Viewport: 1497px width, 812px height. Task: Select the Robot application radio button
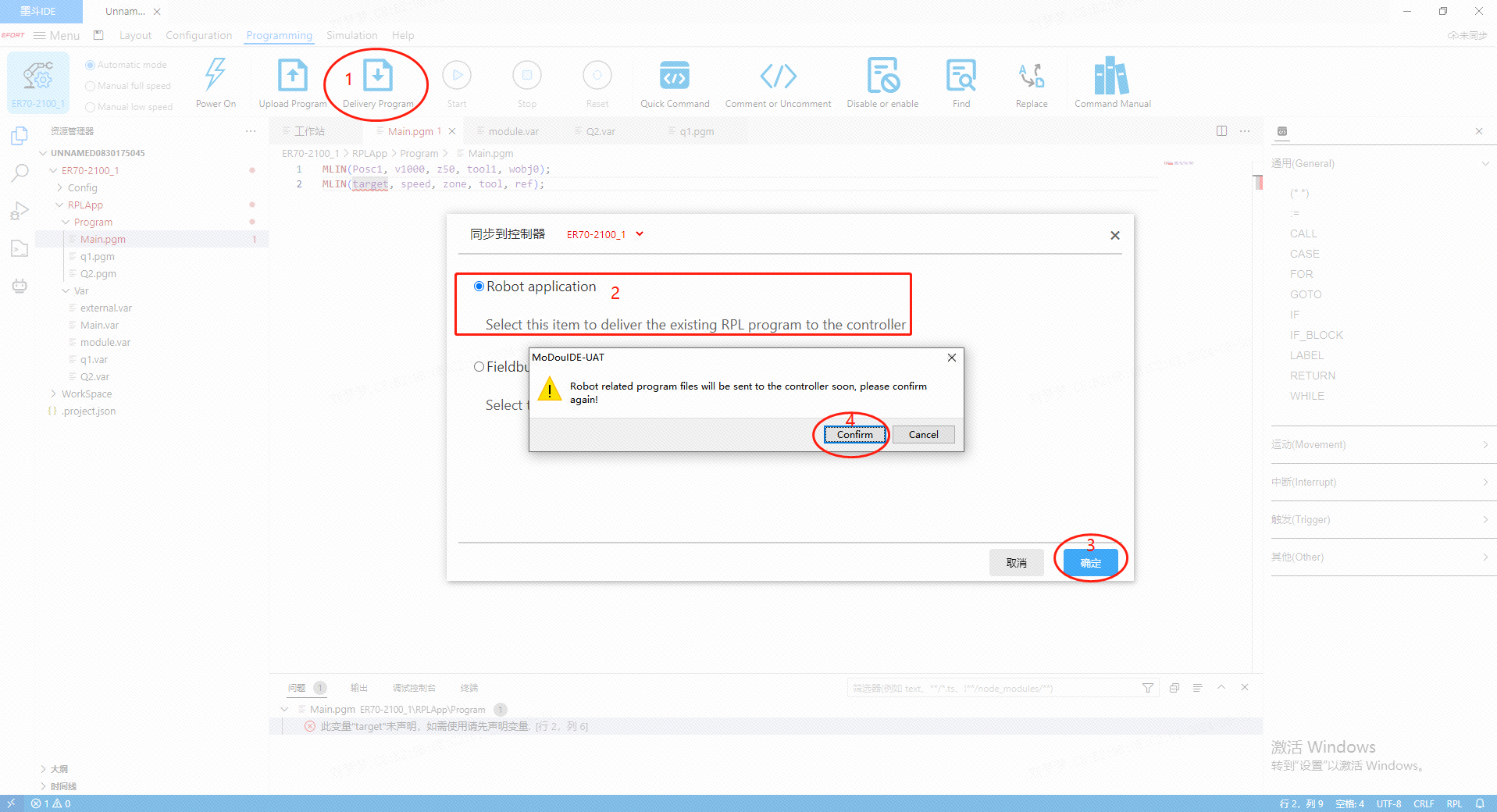coord(479,287)
